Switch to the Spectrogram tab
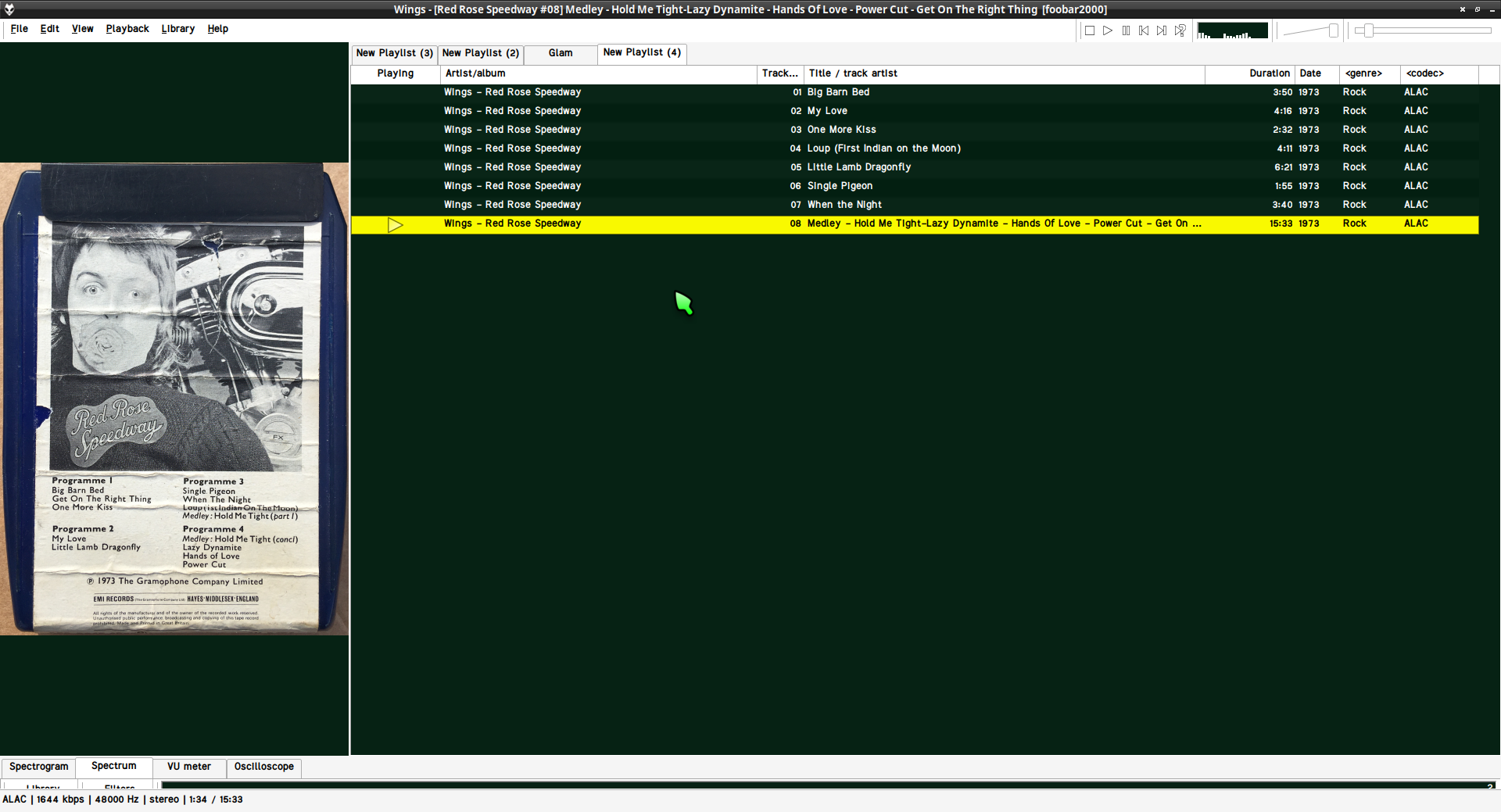 (39, 767)
